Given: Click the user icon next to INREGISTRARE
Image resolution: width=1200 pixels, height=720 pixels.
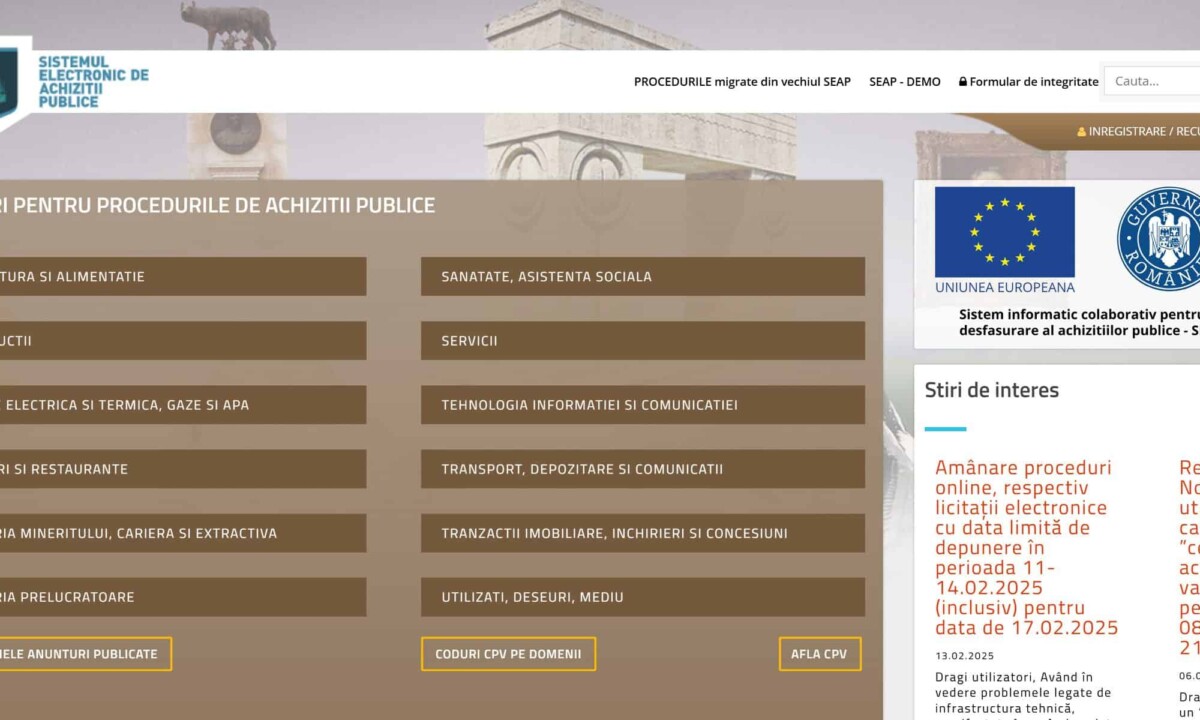Looking at the screenshot, I should pos(1081,132).
